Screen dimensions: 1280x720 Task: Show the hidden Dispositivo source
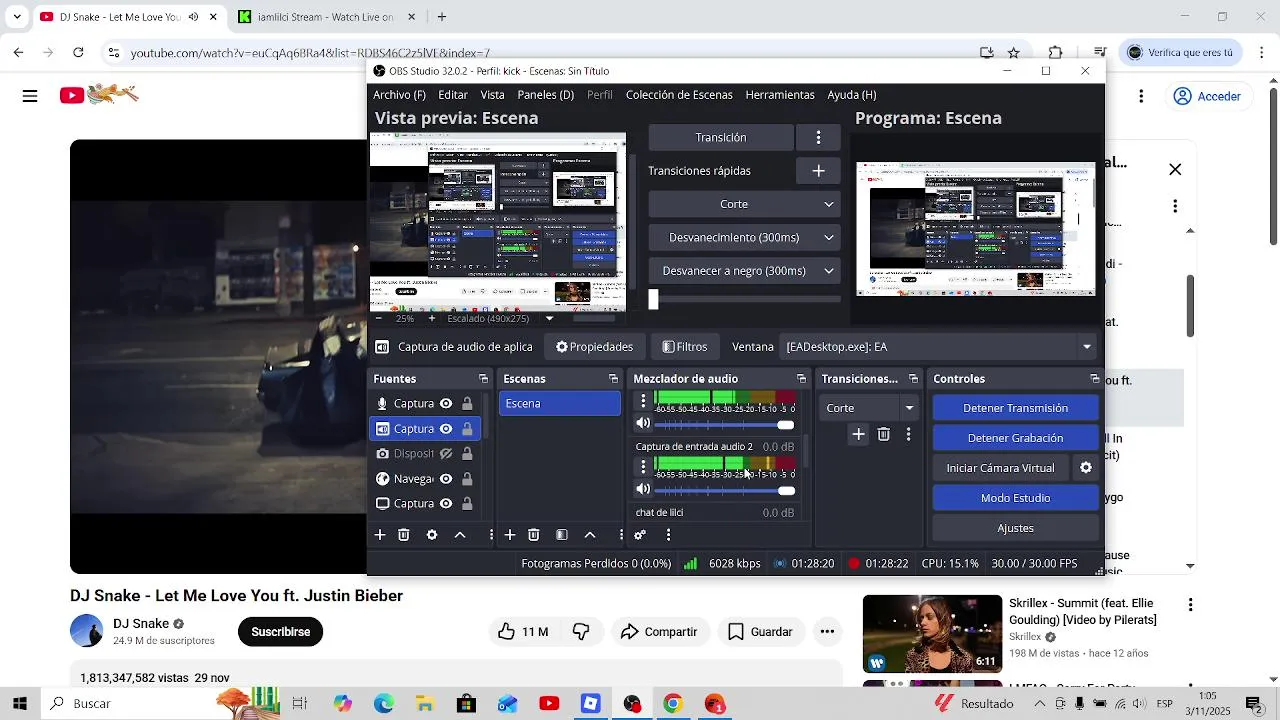pos(446,454)
